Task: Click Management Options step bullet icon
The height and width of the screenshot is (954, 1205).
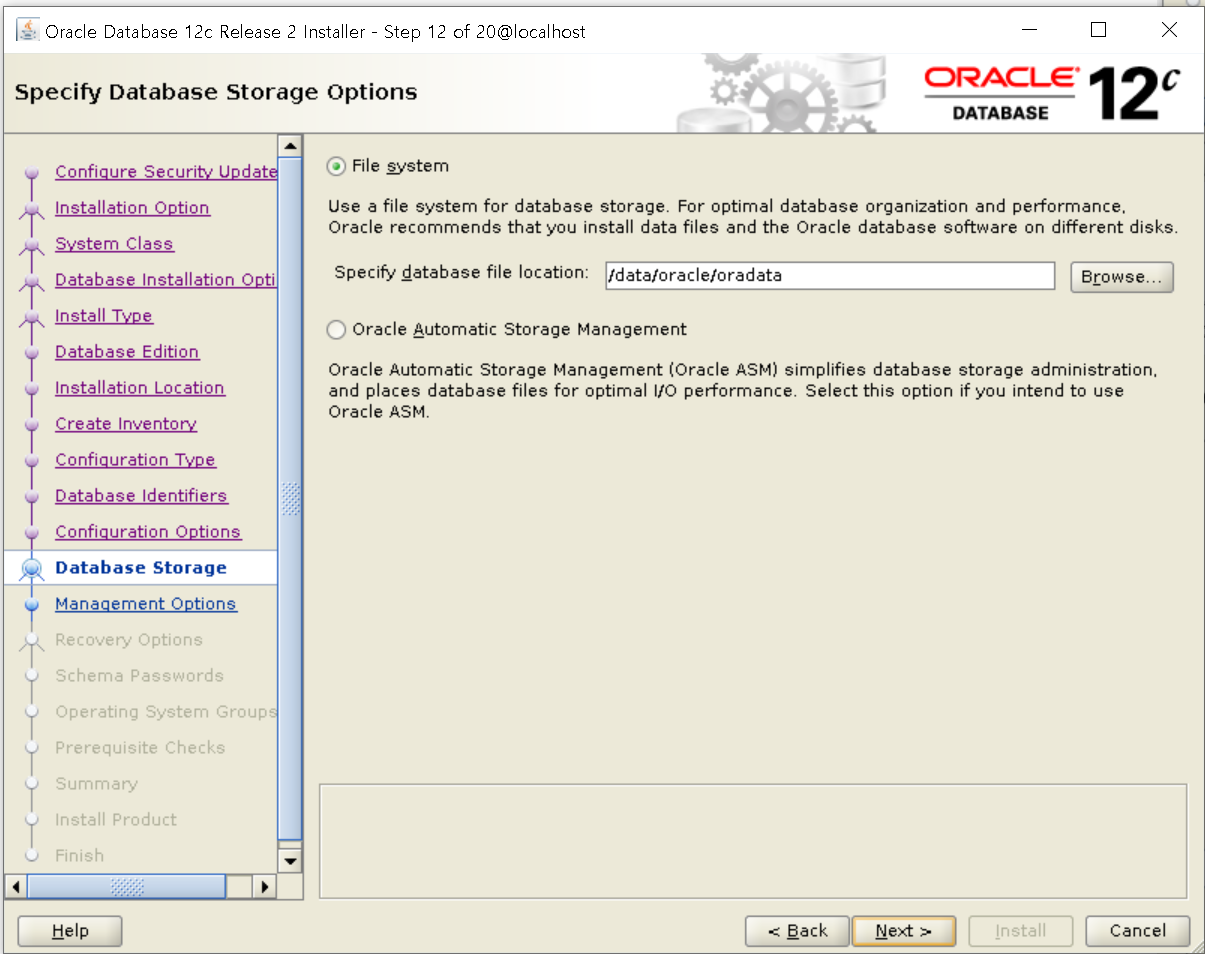Action: [x=32, y=604]
